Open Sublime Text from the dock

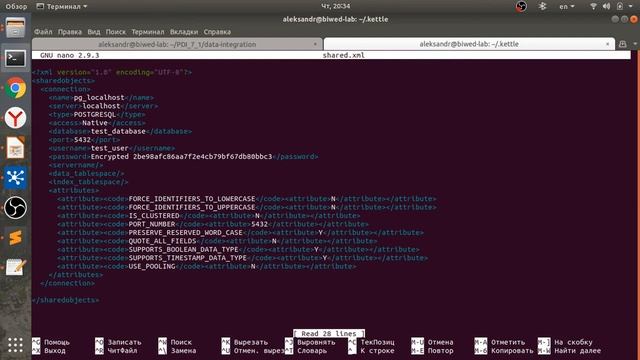tap(16, 238)
